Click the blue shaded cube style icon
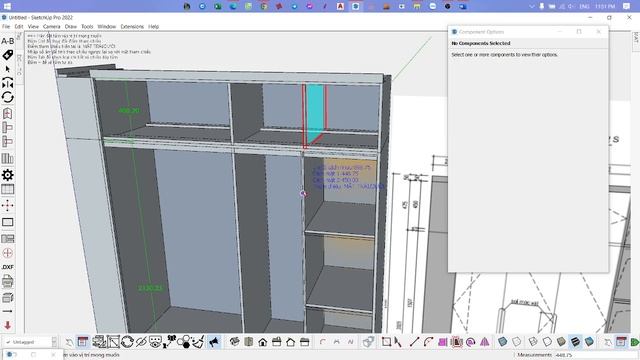 [x=503, y=342]
